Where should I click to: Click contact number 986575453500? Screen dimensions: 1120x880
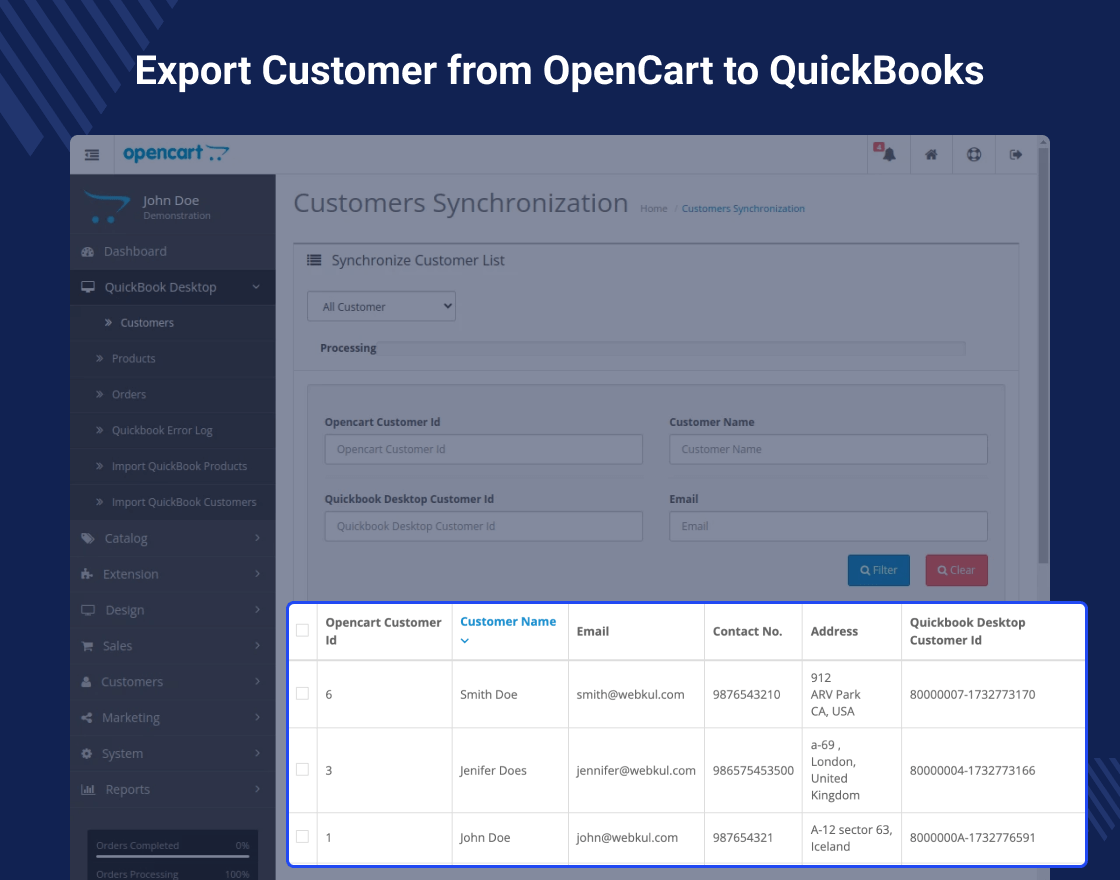(753, 770)
